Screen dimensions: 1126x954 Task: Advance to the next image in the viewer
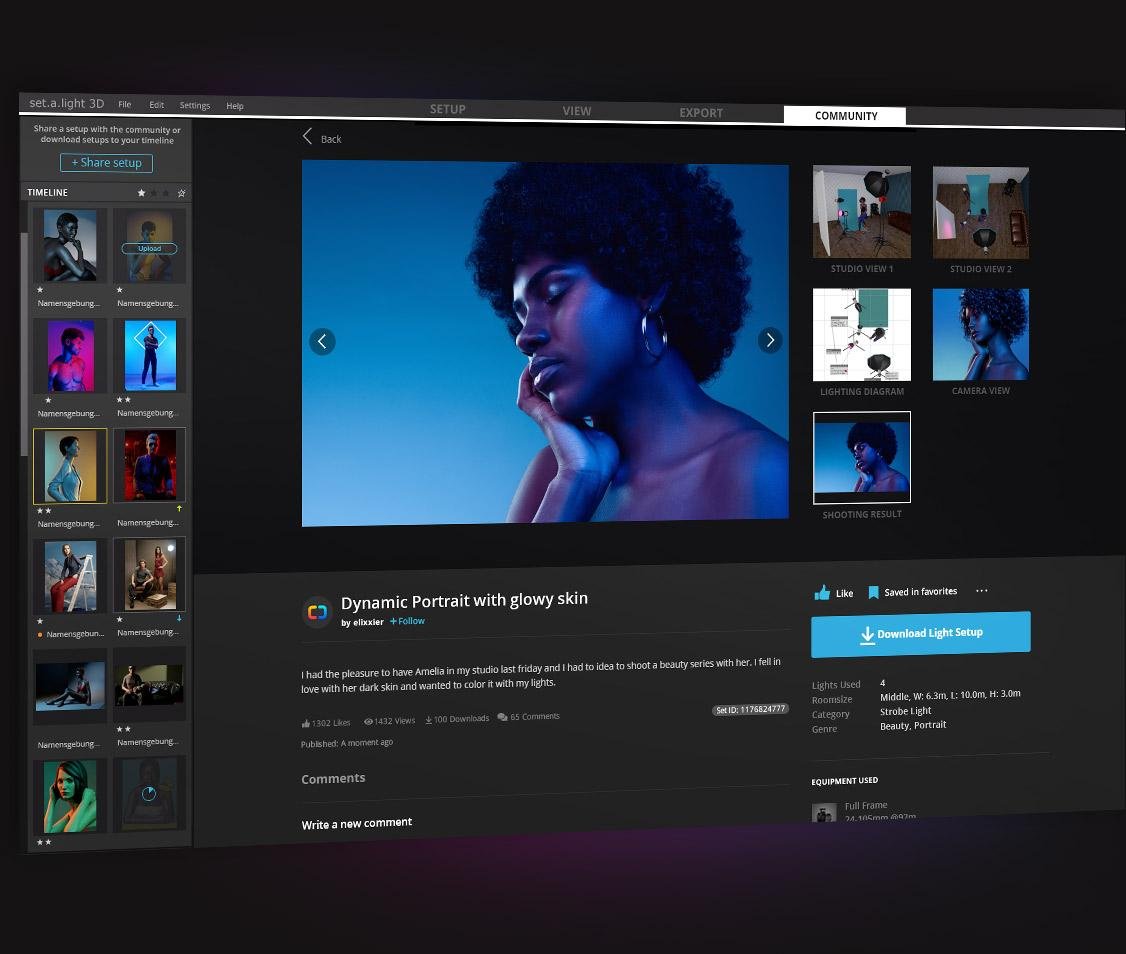(769, 340)
